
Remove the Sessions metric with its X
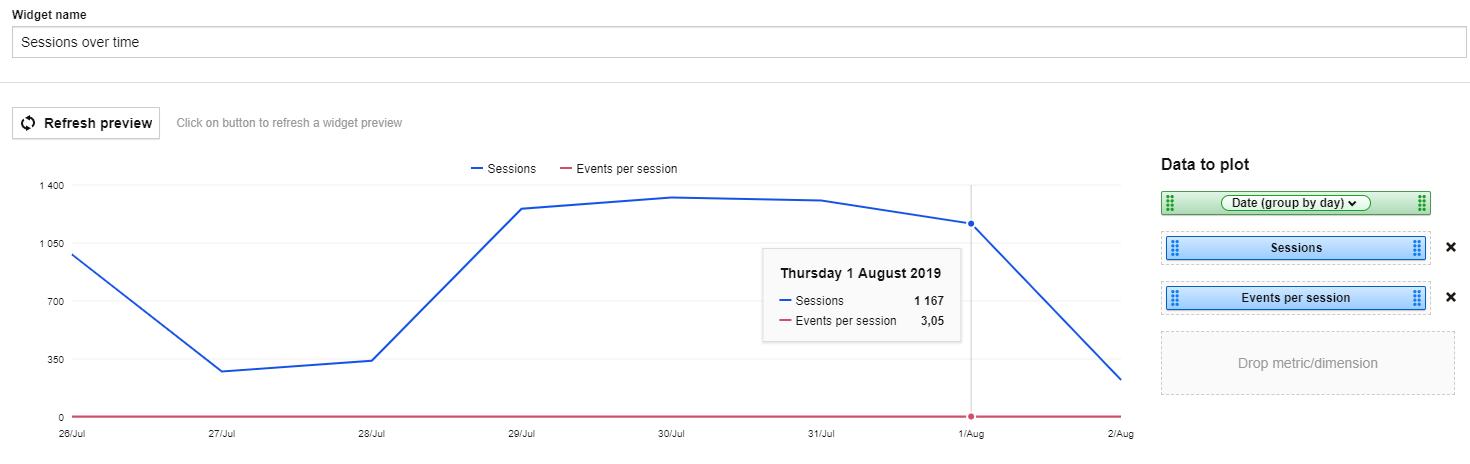[x=1451, y=247]
